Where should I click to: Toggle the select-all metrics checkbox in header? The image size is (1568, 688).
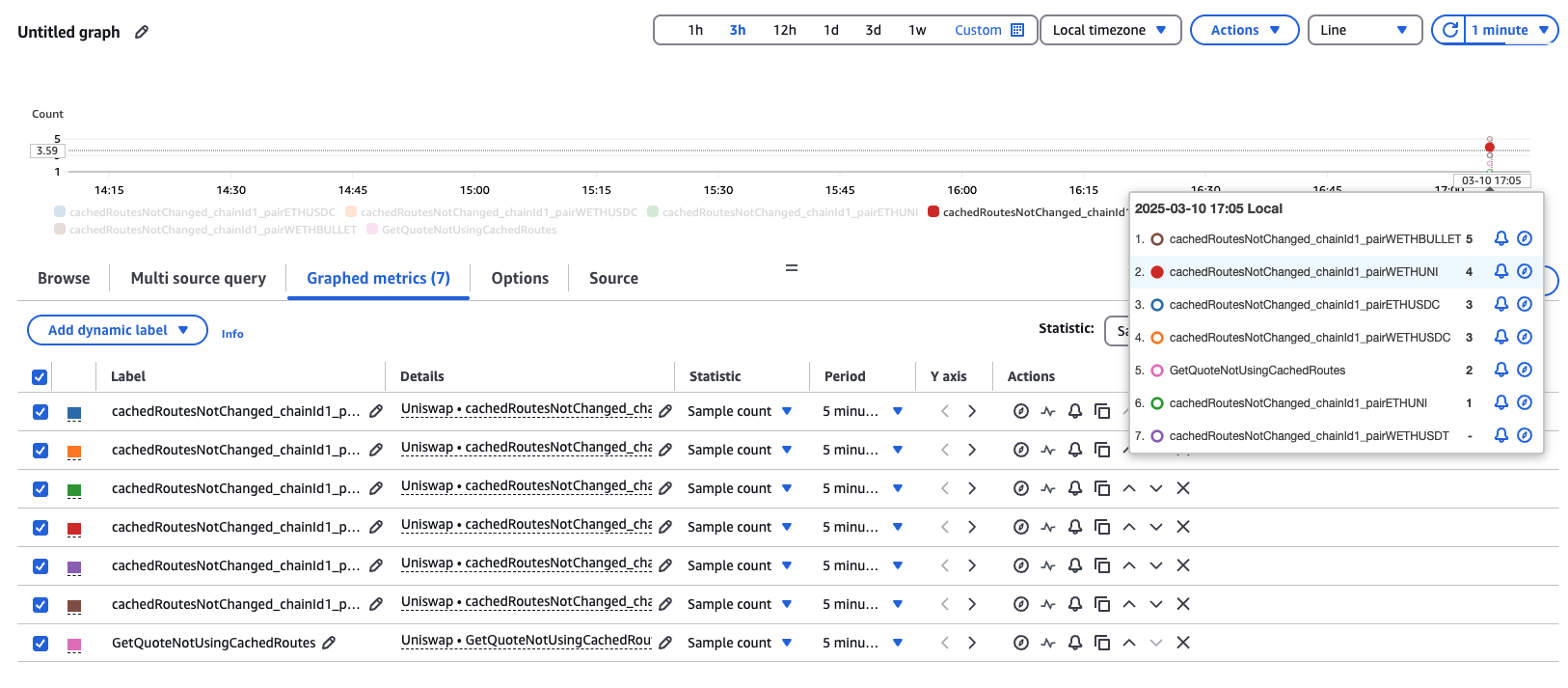[x=40, y=377]
